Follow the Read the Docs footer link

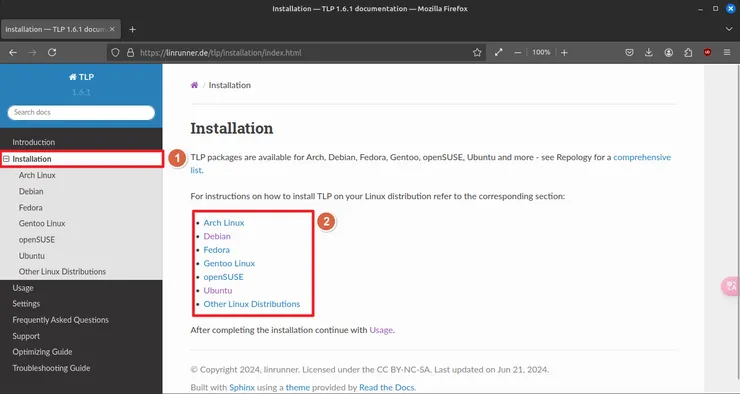[x=387, y=387]
